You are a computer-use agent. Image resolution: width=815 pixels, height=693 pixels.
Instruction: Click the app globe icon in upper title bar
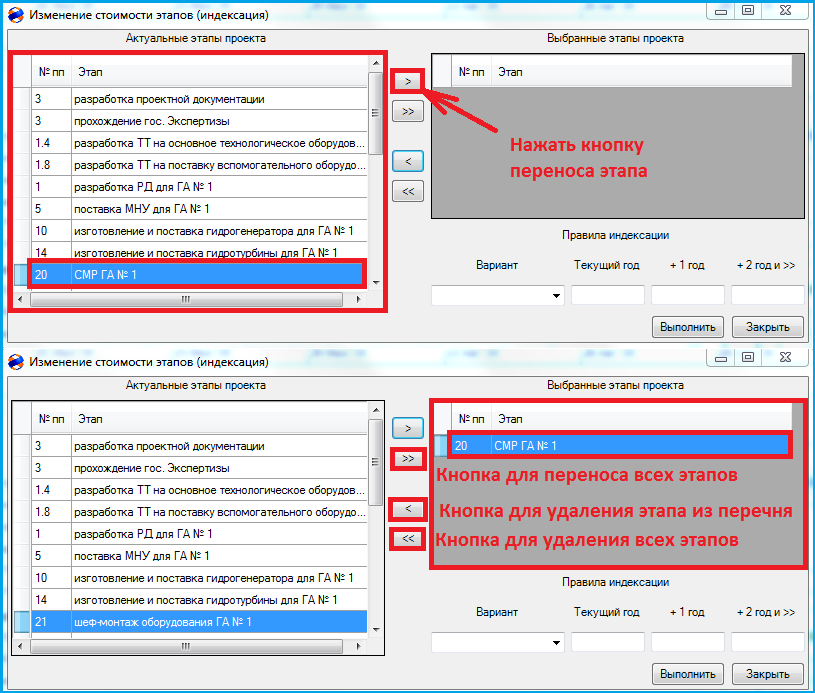pyautogui.click(x=16, y=15)
